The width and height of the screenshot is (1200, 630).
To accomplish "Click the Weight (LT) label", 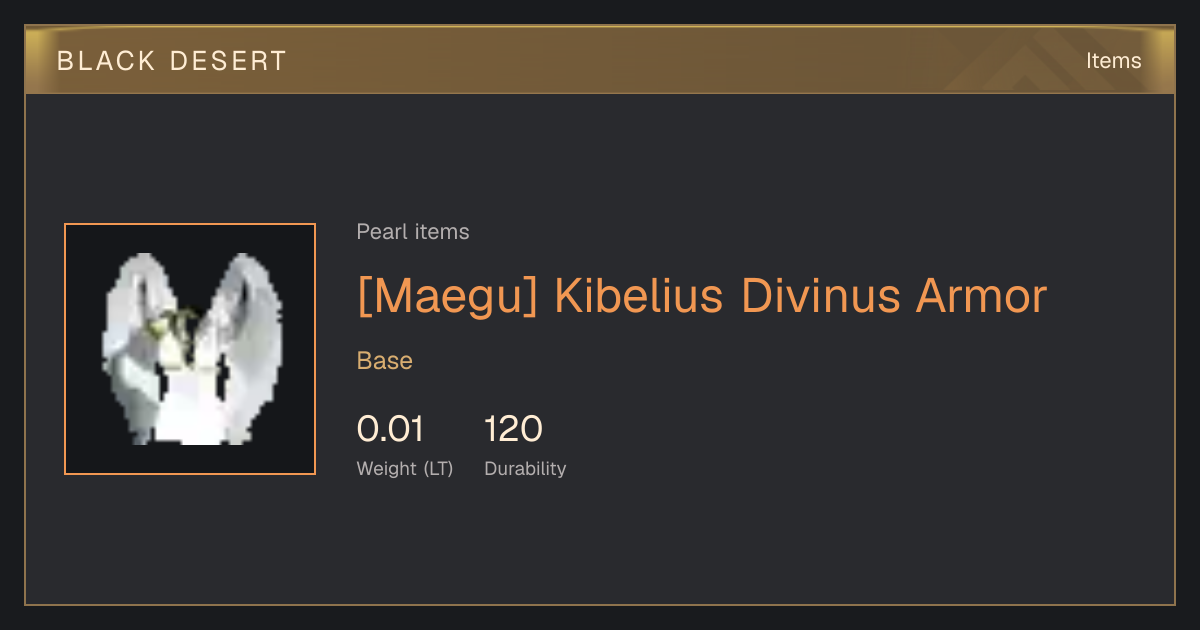I will (405, 468).
